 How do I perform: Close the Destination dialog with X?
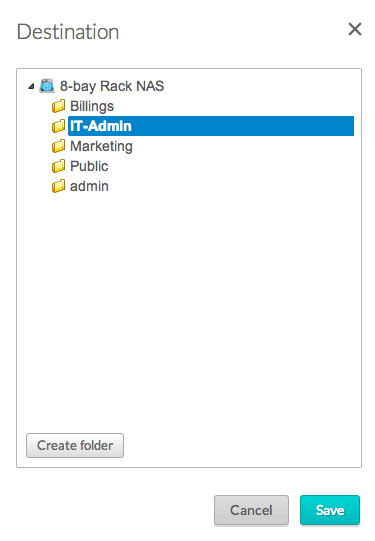click(x=355, y=29)
